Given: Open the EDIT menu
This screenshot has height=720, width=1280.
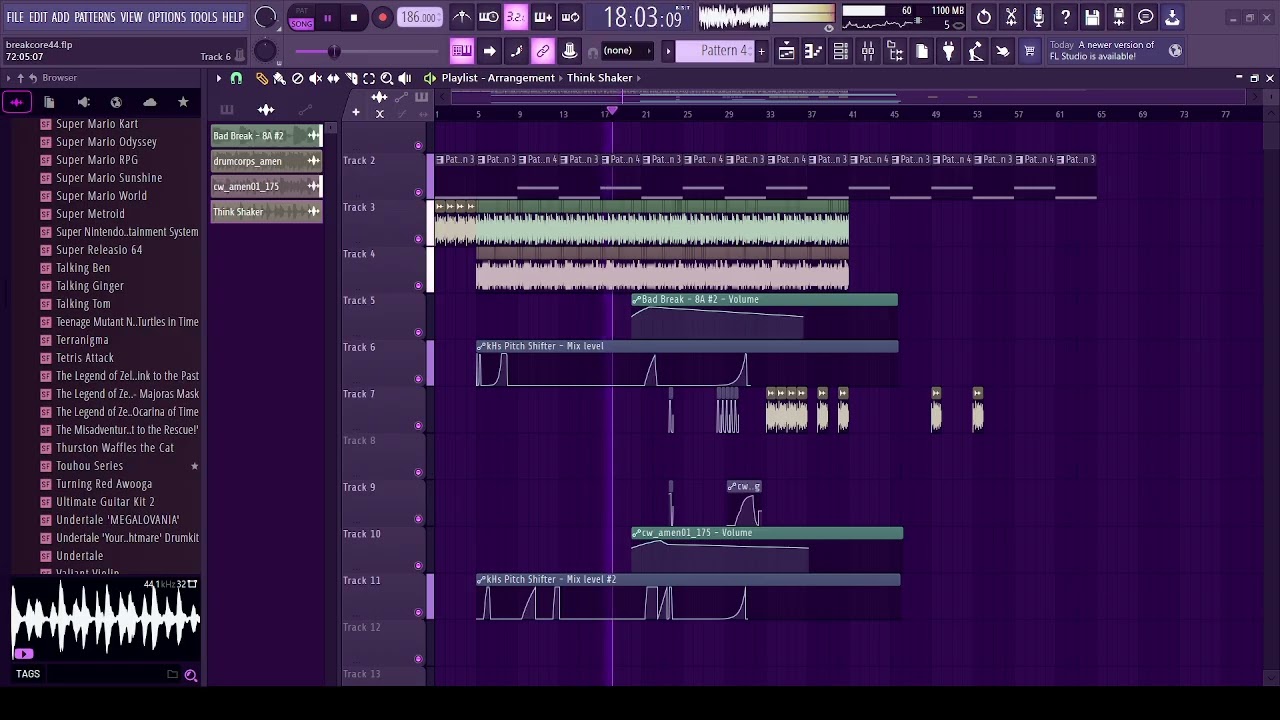Looking at the screenshot, I should click(38, 18).
